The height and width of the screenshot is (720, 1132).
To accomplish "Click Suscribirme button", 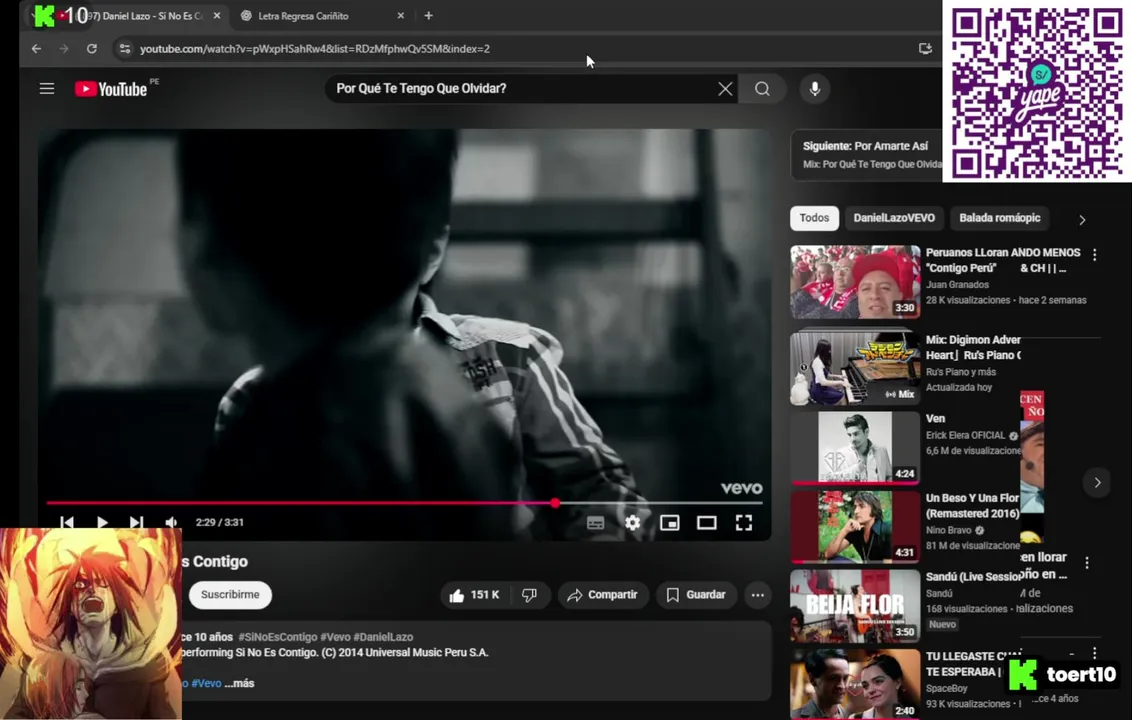I will [x=230, y=594].
